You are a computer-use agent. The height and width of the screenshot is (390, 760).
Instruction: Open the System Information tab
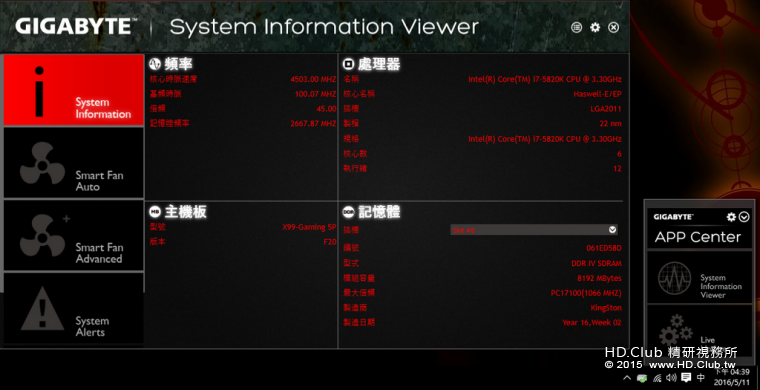tap(74, 90)
